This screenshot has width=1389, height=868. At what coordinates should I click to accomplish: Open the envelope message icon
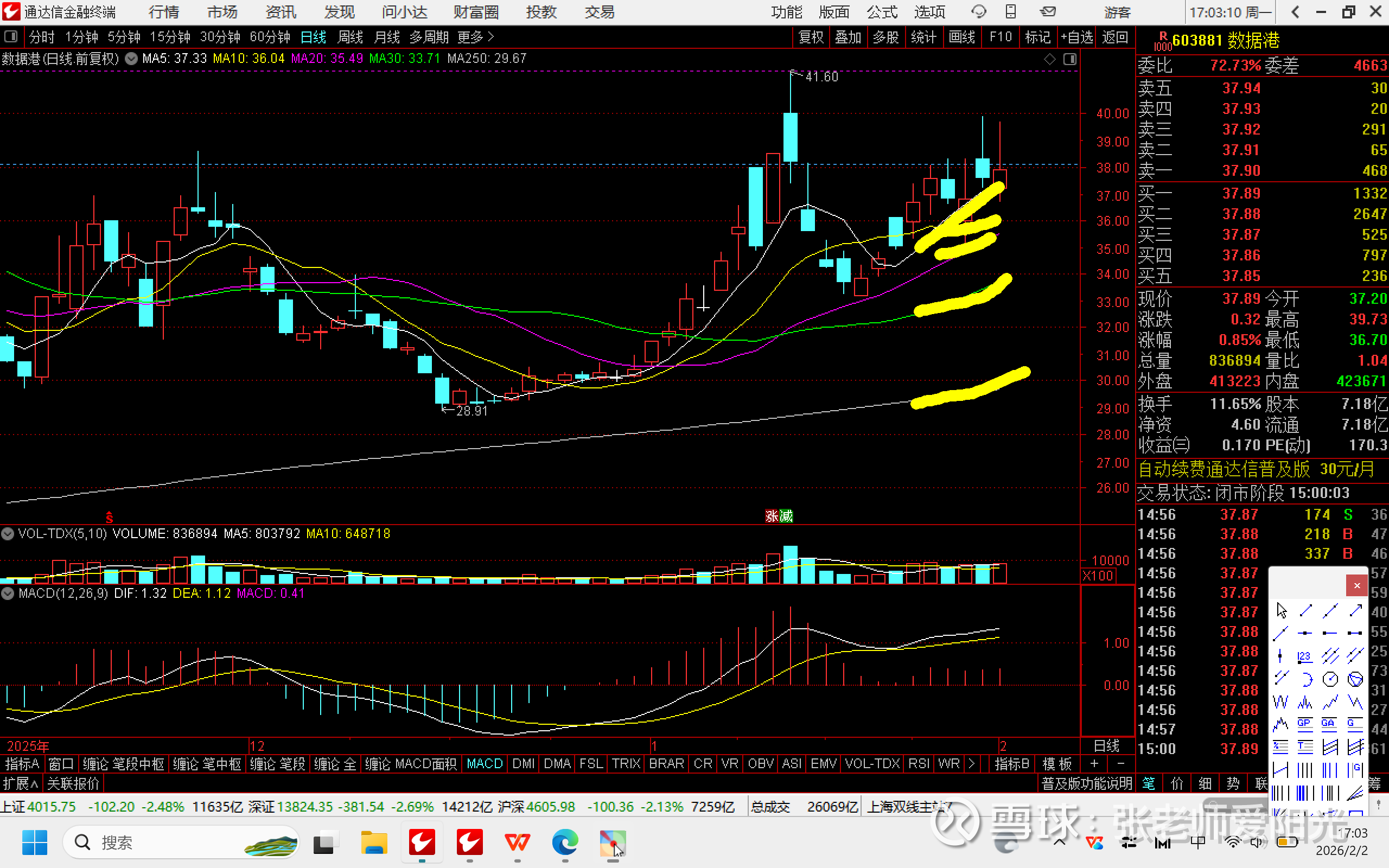(1048, 11)
